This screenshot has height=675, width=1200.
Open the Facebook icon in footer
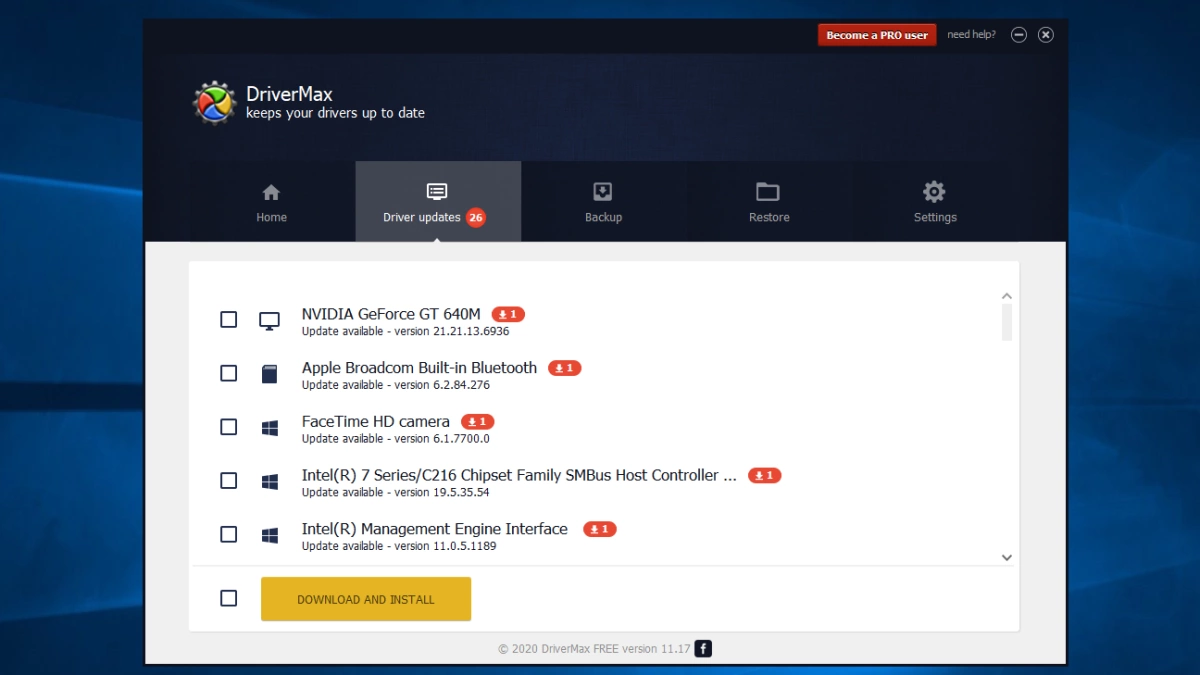[703, 649]
